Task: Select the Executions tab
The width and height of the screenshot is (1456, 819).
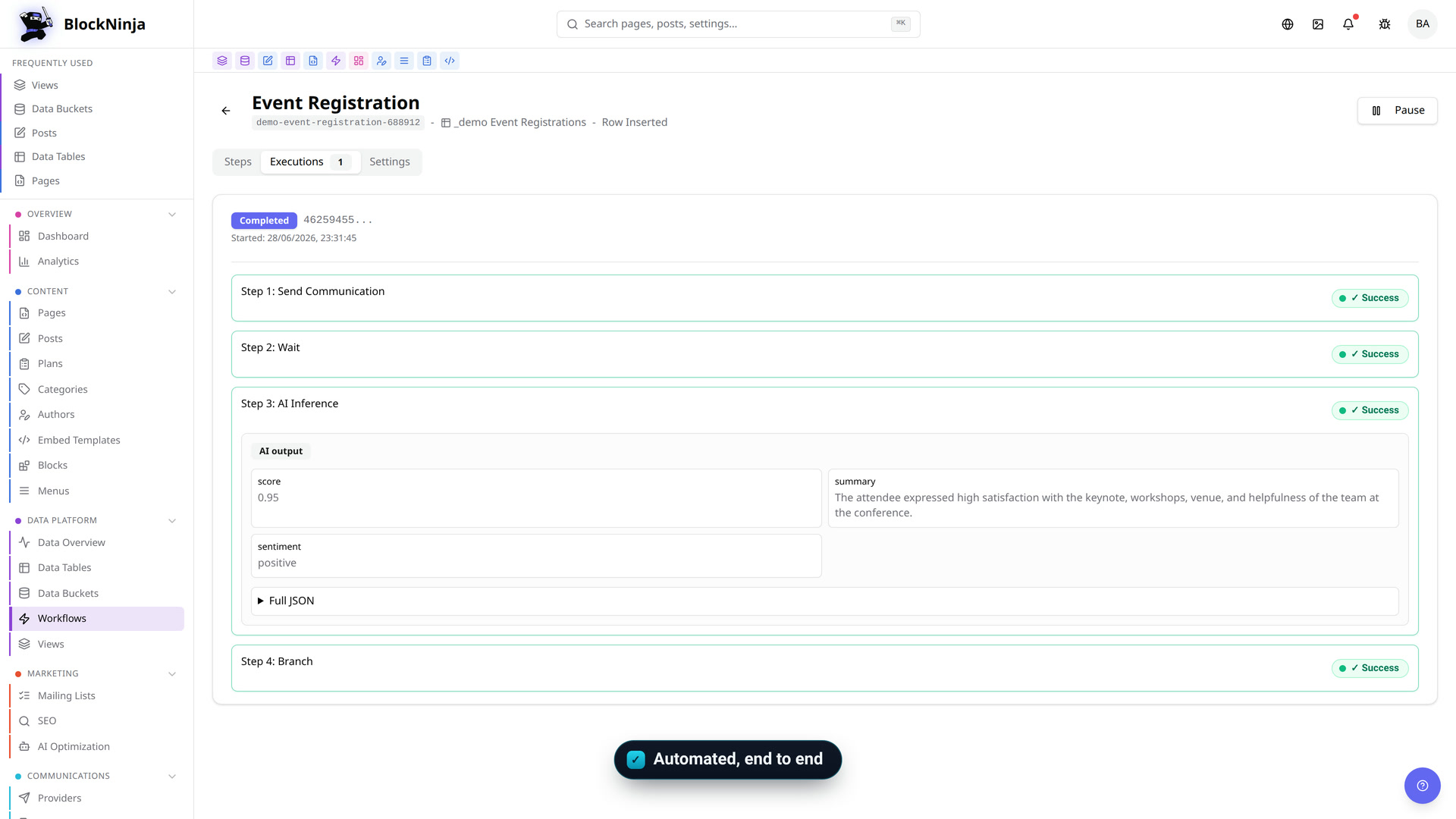Action: (x=310, y=162)
